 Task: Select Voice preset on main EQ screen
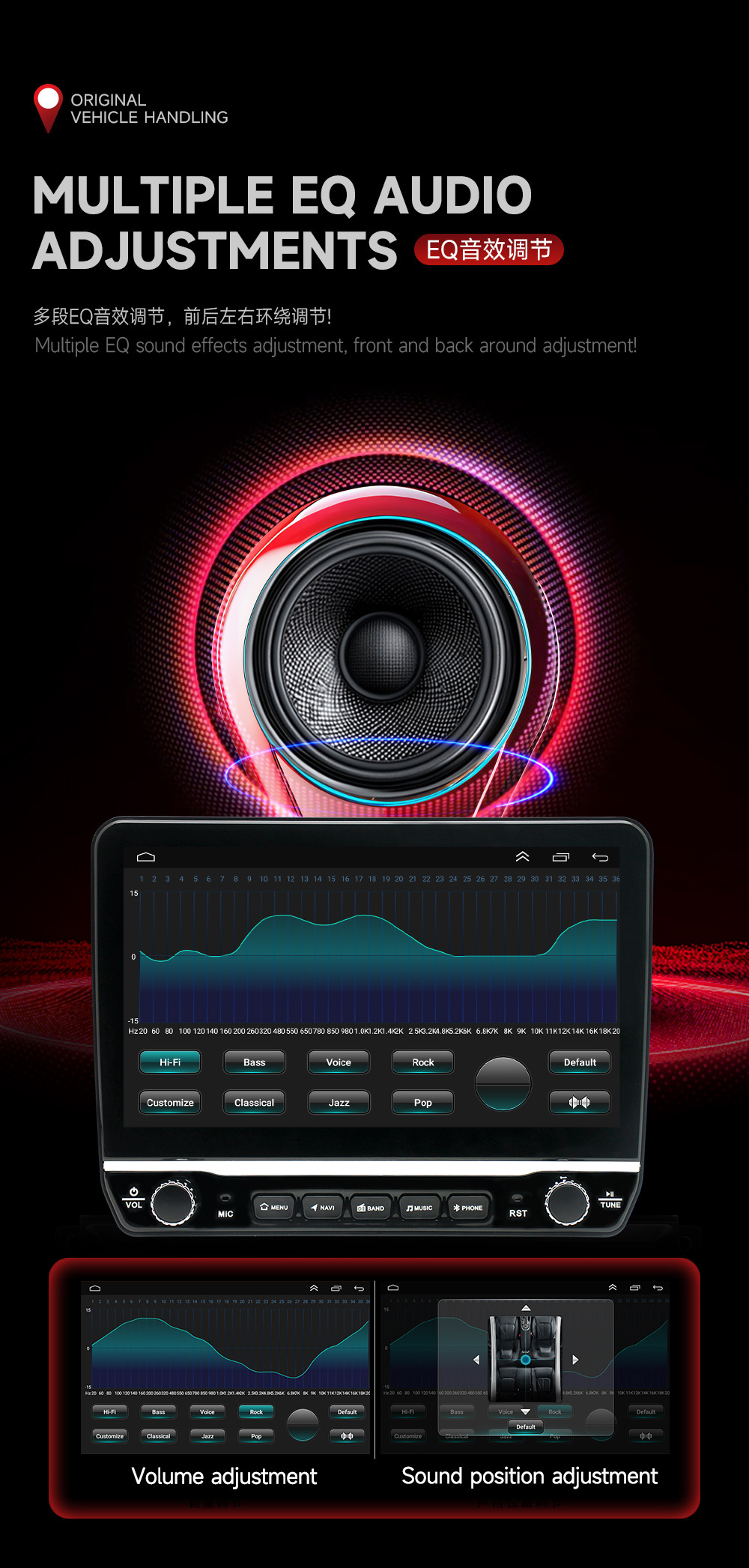click(x=339, y=1062)
